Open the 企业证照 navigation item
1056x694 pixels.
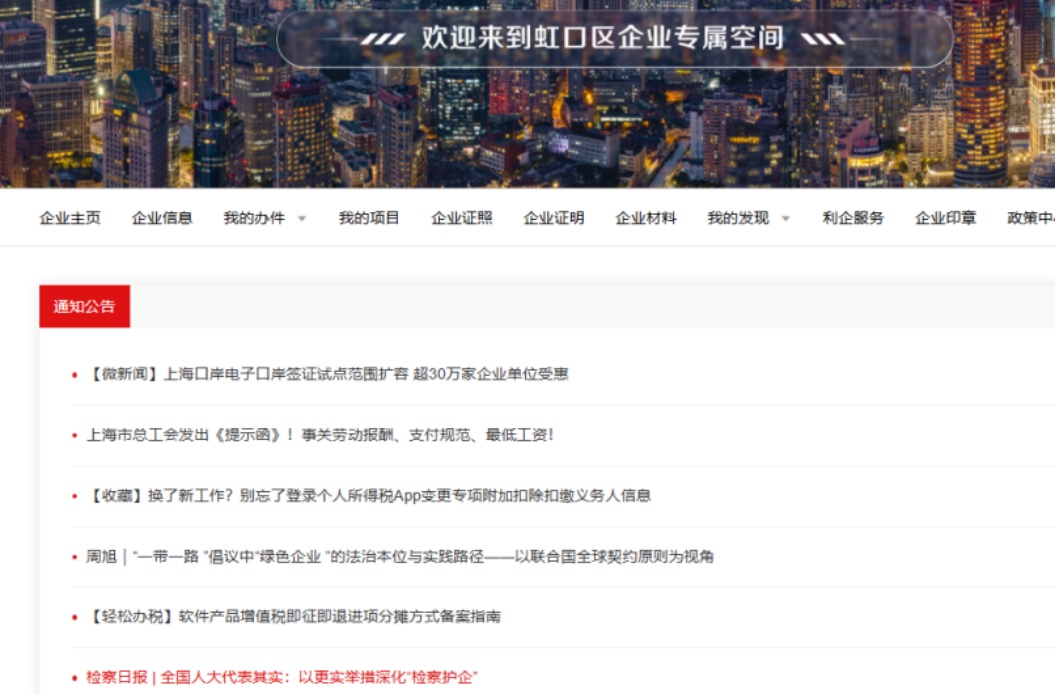[462, 218]
